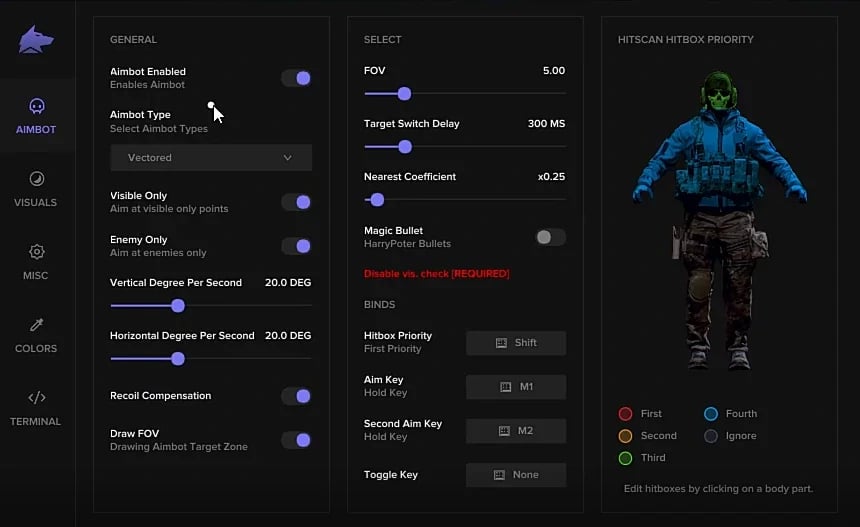The image size is (860, 527).
Task: Open the Misc gear icon
Action: click(36, 252)
